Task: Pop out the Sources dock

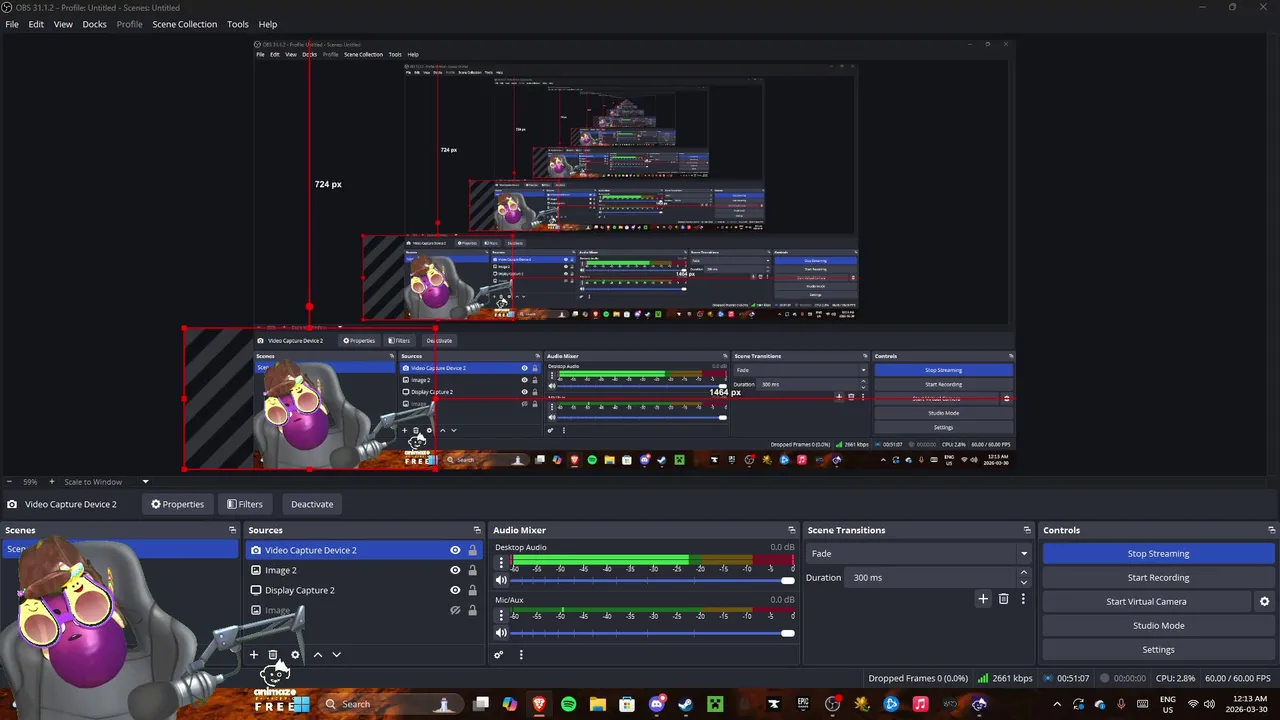Action: point(477,530)
